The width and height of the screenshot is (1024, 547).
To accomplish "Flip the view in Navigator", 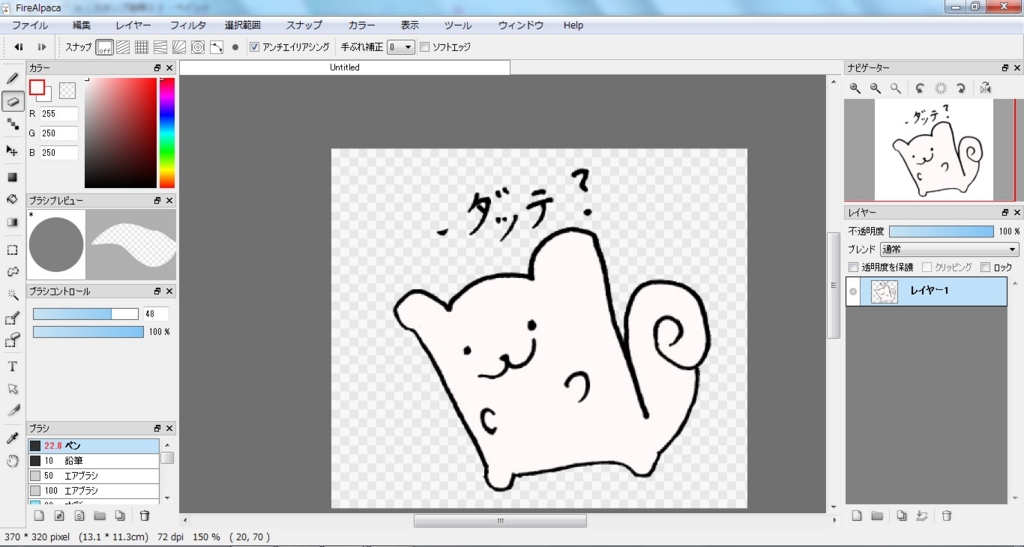I will pos(985,88).
